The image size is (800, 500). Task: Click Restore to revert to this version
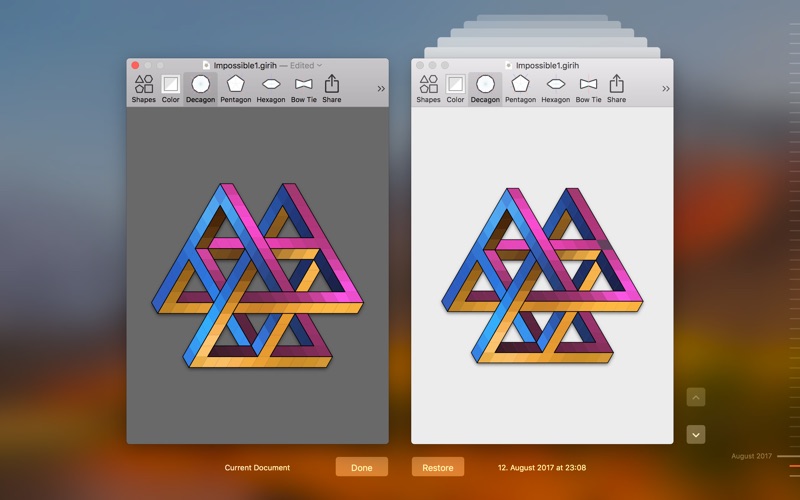coord(438,467)
